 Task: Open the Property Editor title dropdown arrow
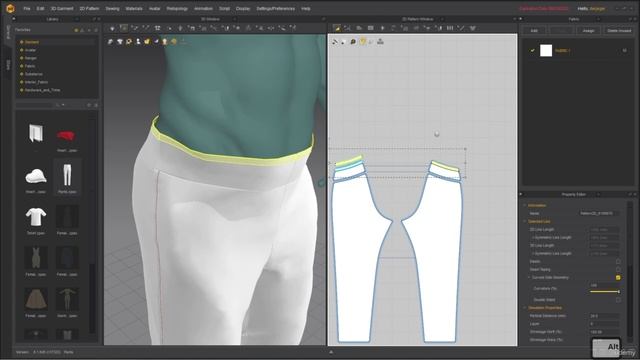point(598,194)
